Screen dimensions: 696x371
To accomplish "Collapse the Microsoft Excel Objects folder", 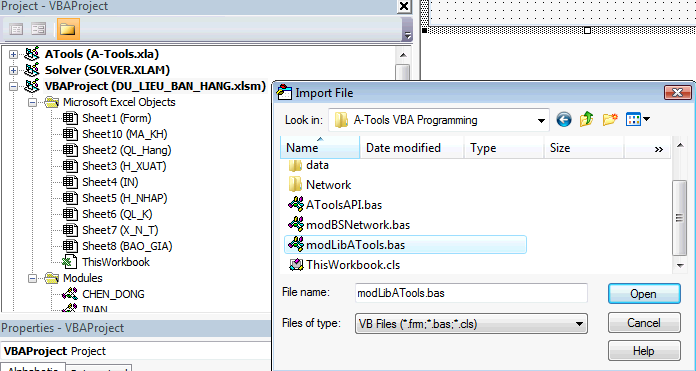I will [x=32, y=103].
